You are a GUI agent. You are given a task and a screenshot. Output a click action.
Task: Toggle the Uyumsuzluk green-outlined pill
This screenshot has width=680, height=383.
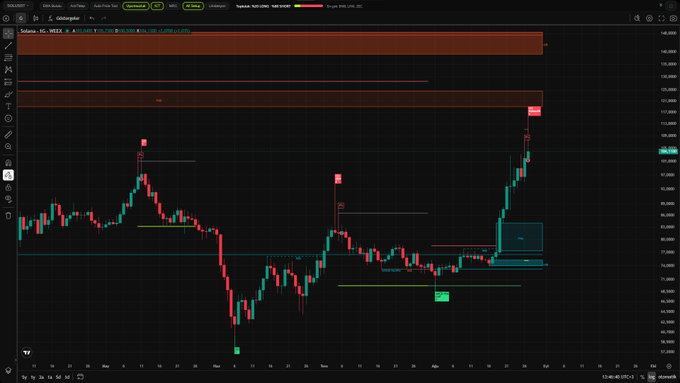click(x=136, y=6)
